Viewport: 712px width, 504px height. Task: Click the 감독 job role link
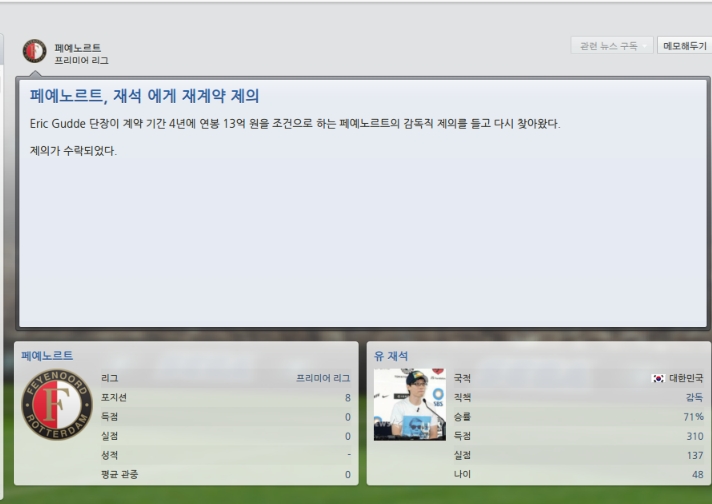tap(694, 398)
